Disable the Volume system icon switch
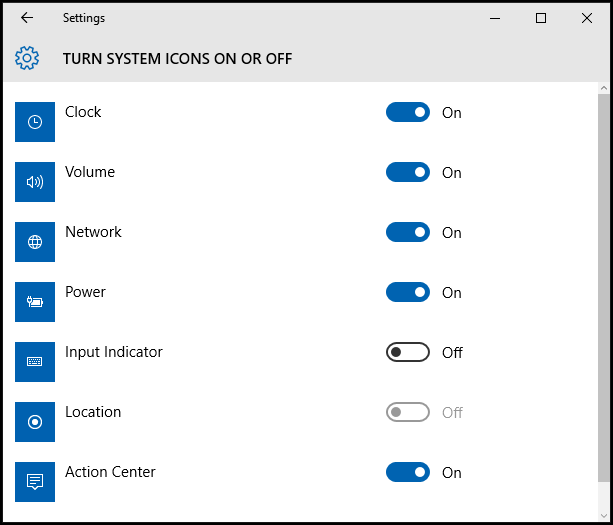This screenshot has height=525, width=613. tap(408, 172)
